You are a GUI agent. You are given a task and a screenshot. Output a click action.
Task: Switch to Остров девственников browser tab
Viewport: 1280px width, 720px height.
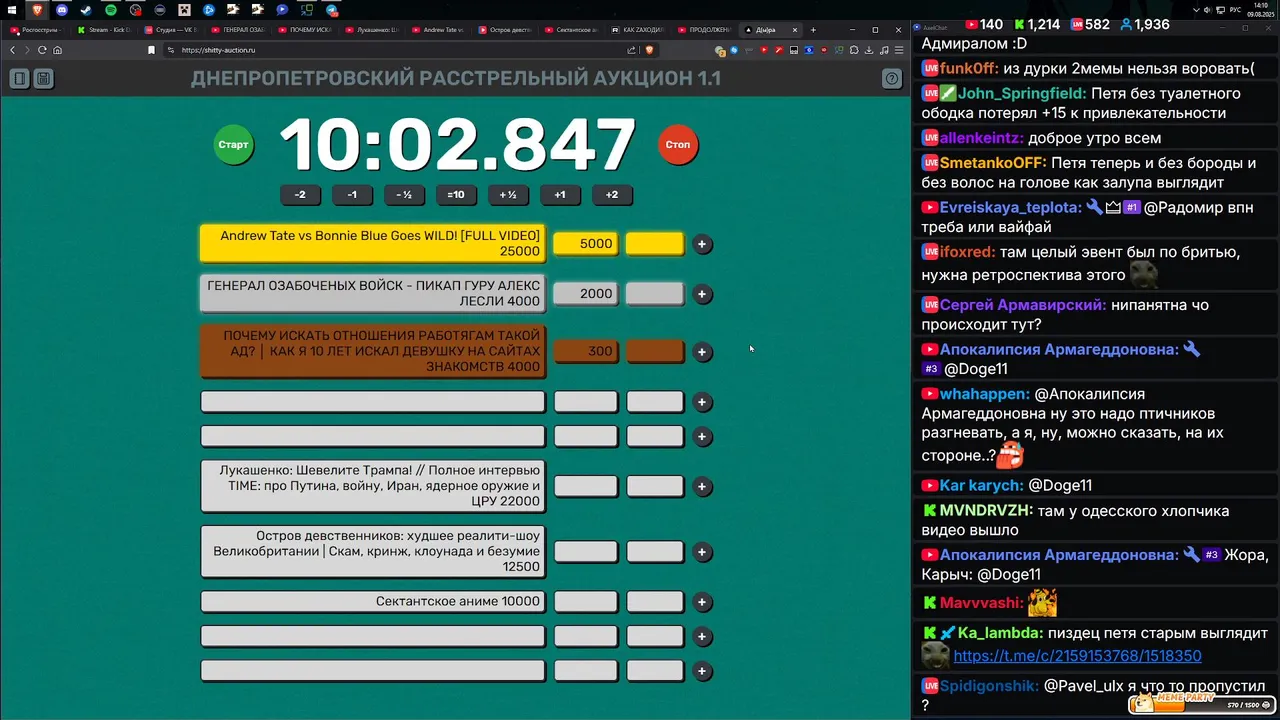coord(505,30)
